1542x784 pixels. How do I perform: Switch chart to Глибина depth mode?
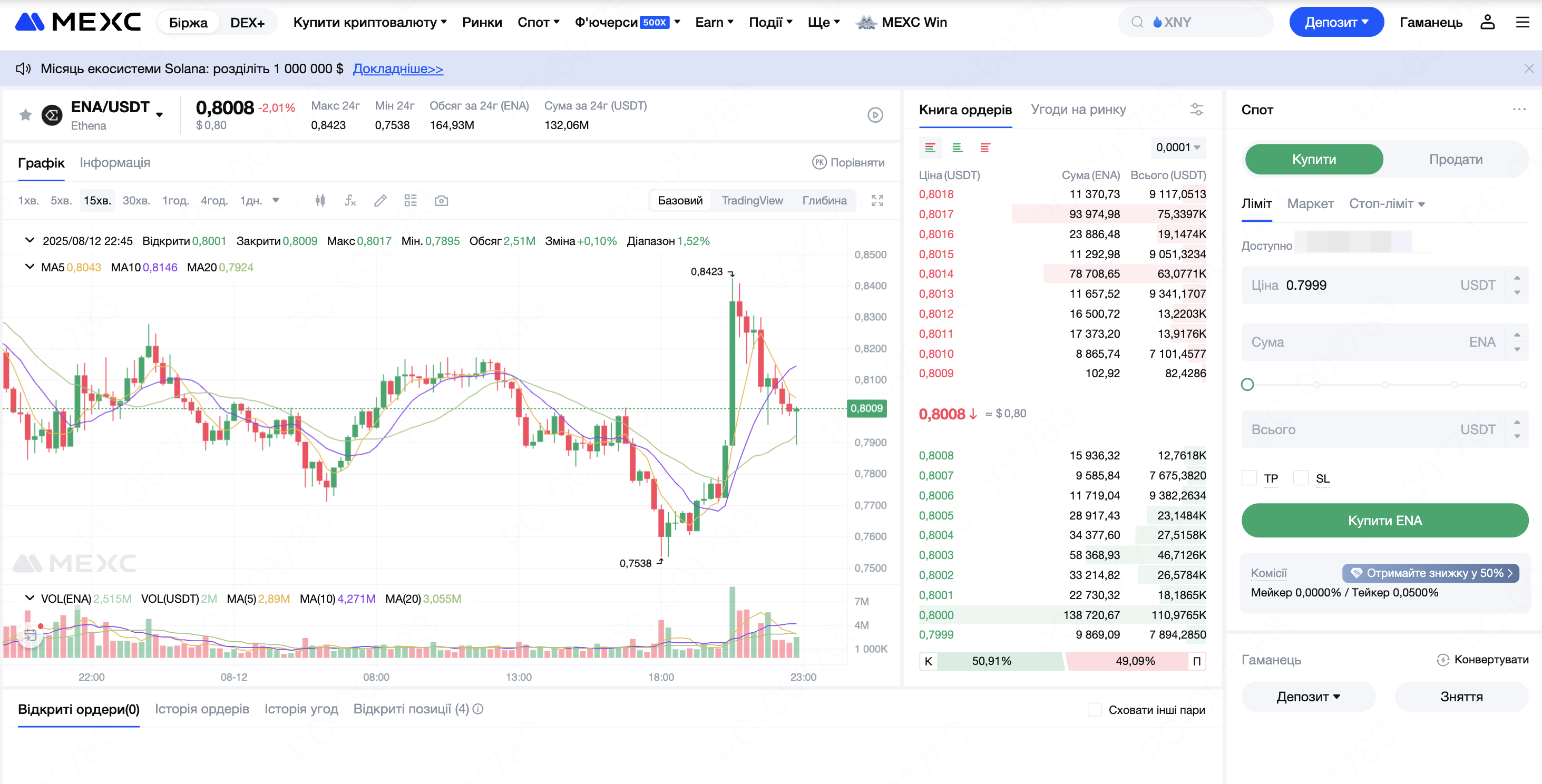point(824,201)
